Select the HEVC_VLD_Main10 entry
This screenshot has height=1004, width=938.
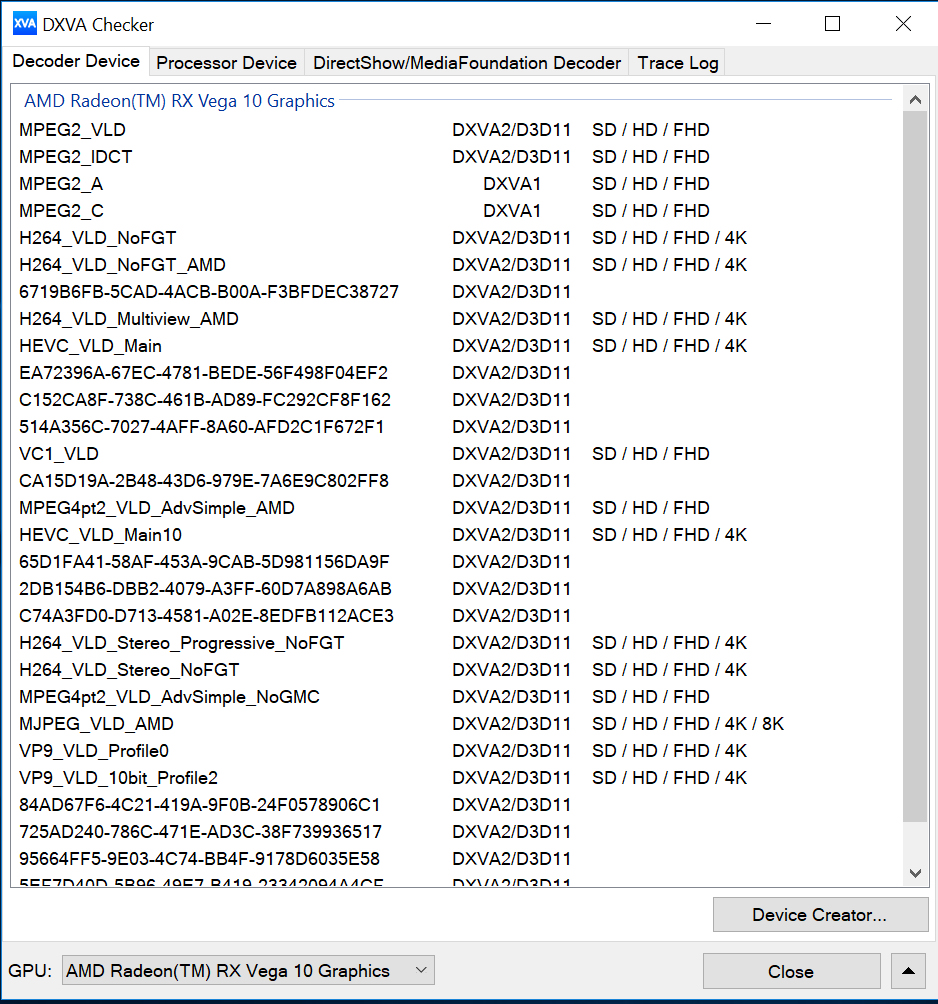point(455,535)
